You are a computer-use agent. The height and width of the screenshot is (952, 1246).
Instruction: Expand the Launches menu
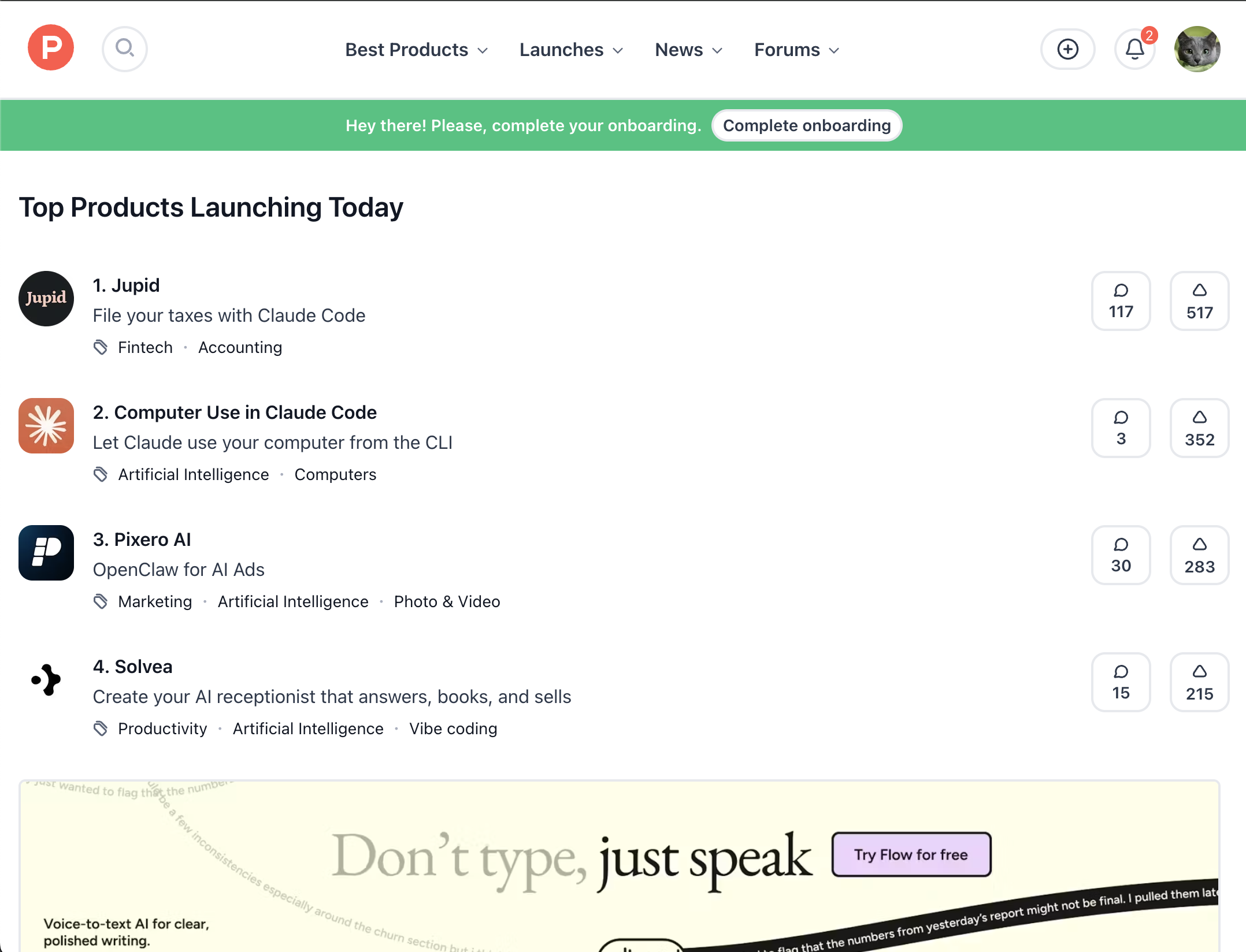point(571,50)
